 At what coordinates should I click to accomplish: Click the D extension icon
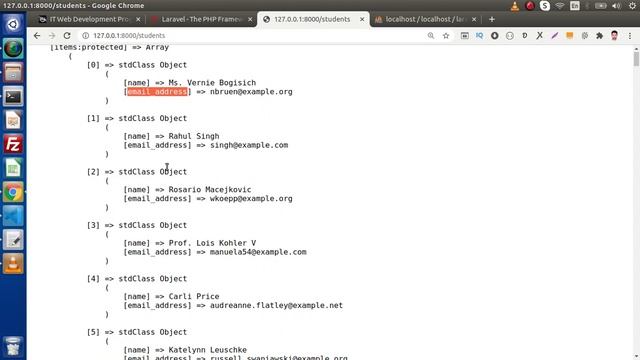524,36
